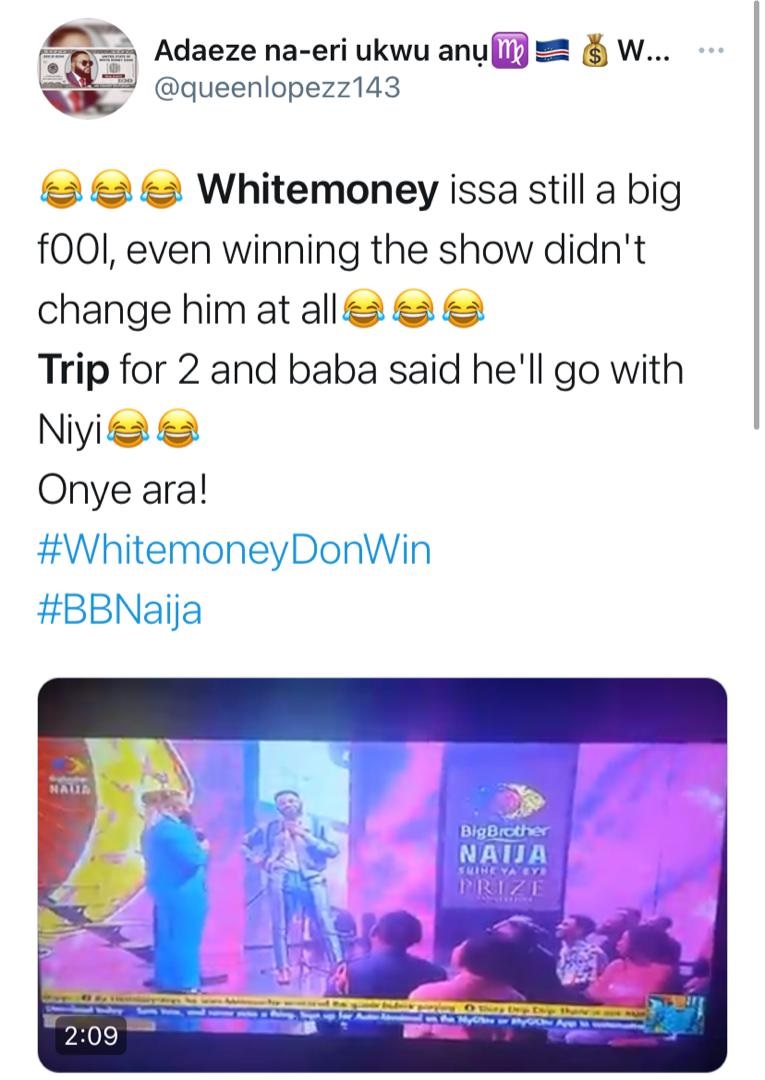The image size is (765, 1080).
Task: Click the Naija channel logo in video corner
Action: [x=69, y=778]
